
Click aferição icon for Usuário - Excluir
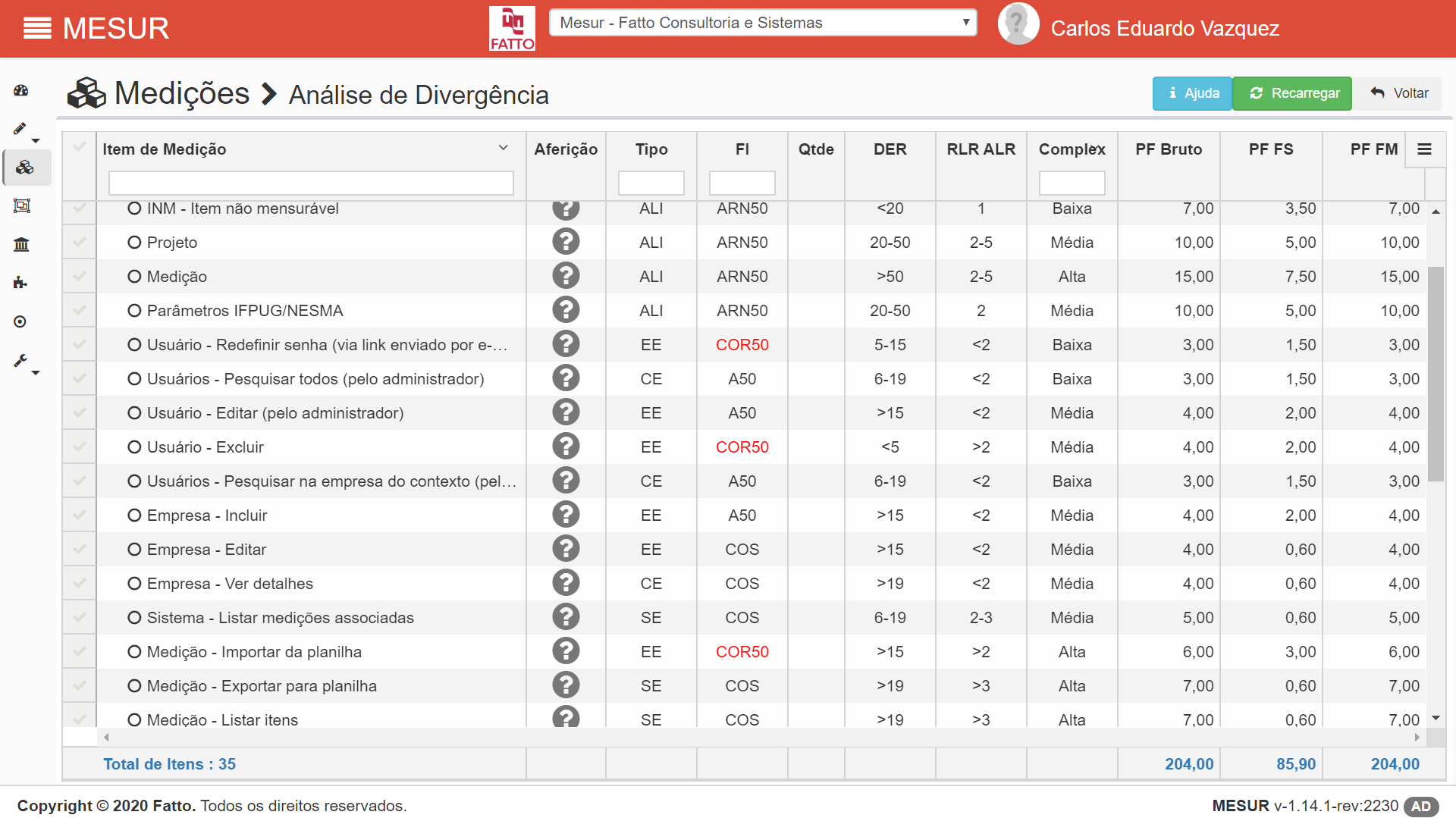(x=566, y=447)
